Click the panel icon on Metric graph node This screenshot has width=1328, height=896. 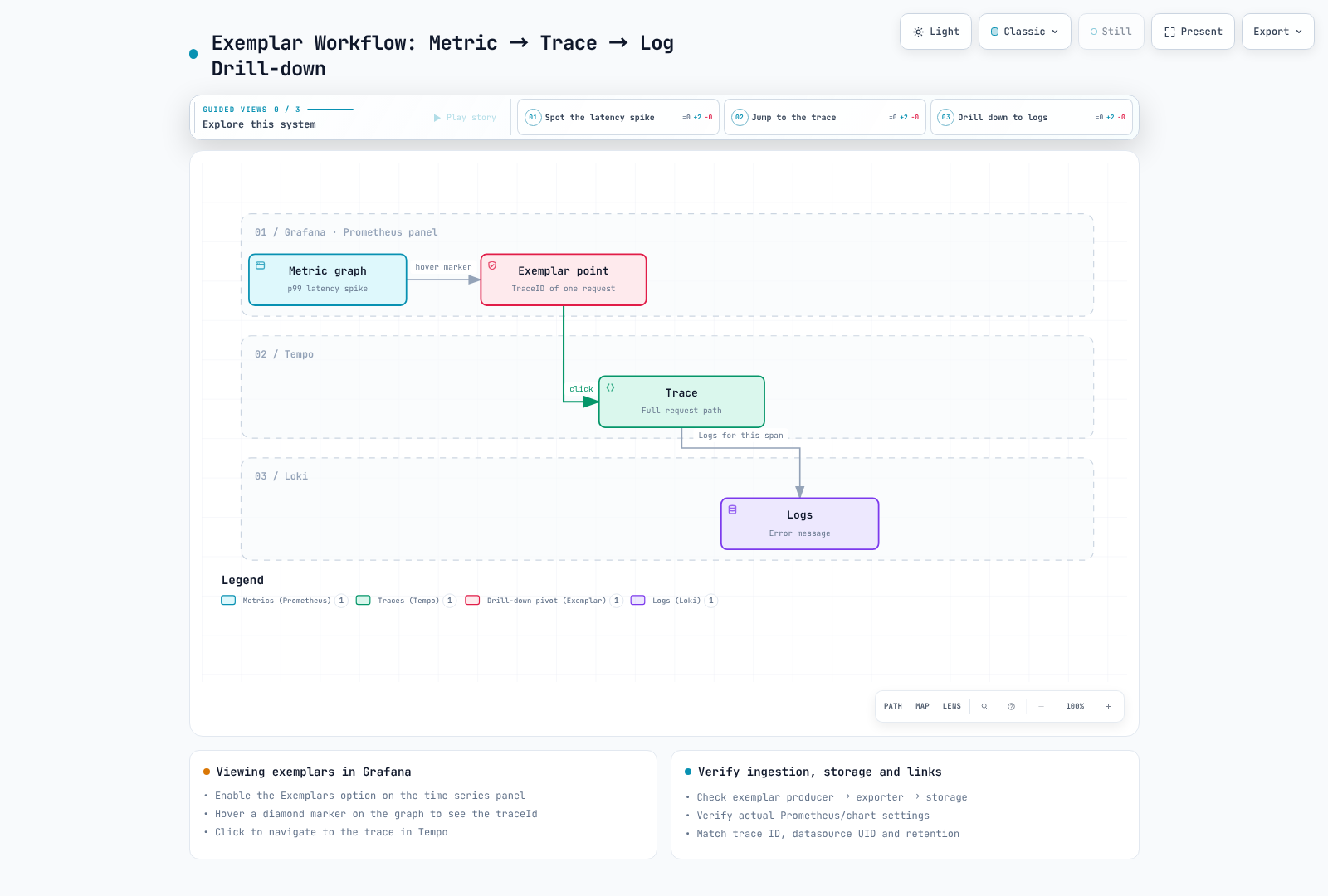(261, 265)
